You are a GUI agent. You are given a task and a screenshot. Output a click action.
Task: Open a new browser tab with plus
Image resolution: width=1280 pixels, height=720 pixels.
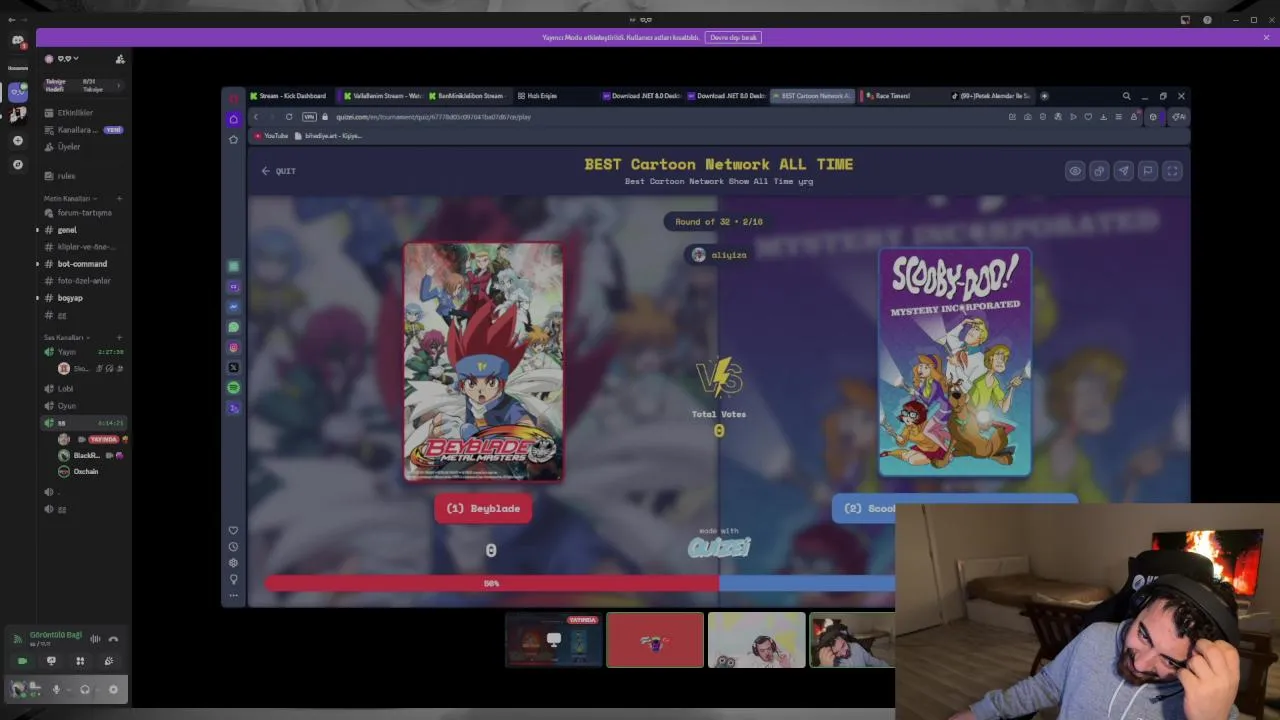[x=1044, y=96]
